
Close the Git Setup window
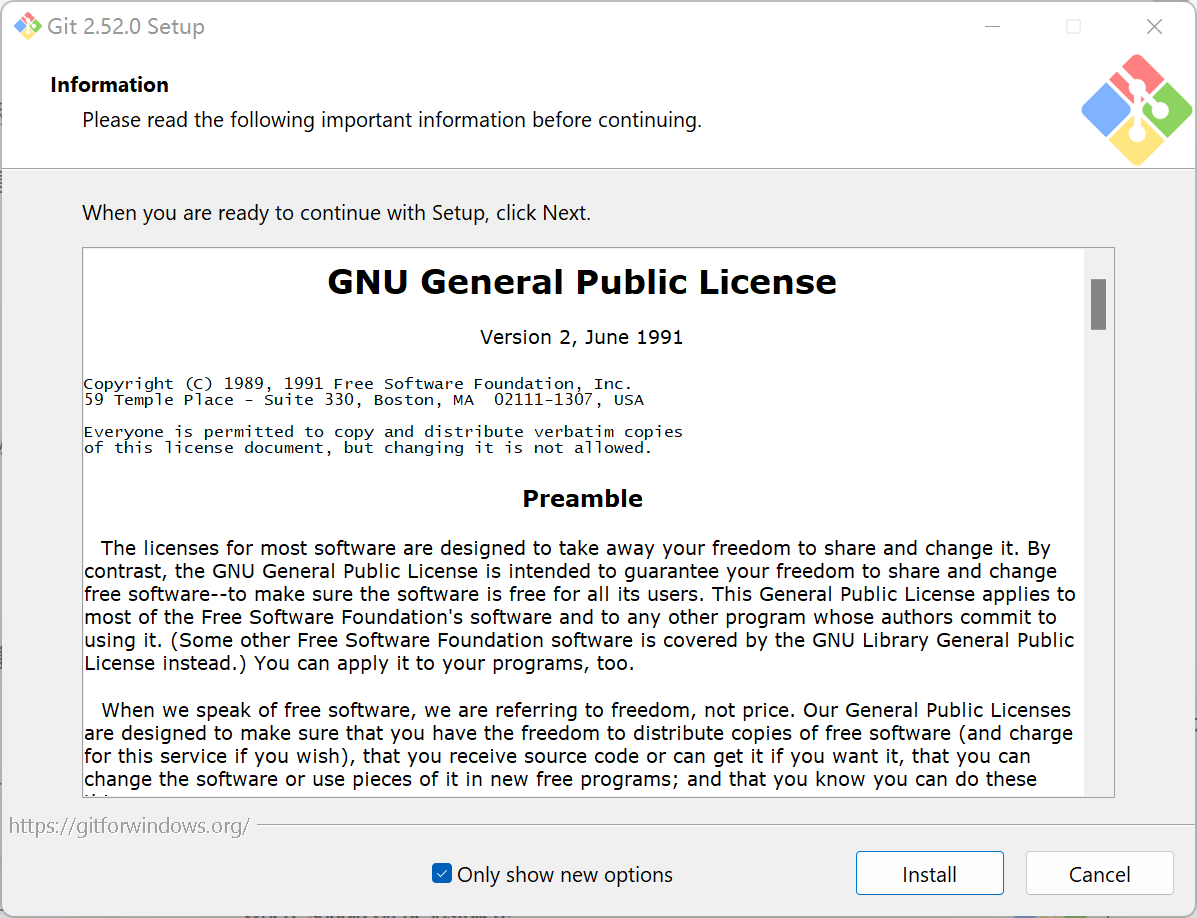point(1153,27)
